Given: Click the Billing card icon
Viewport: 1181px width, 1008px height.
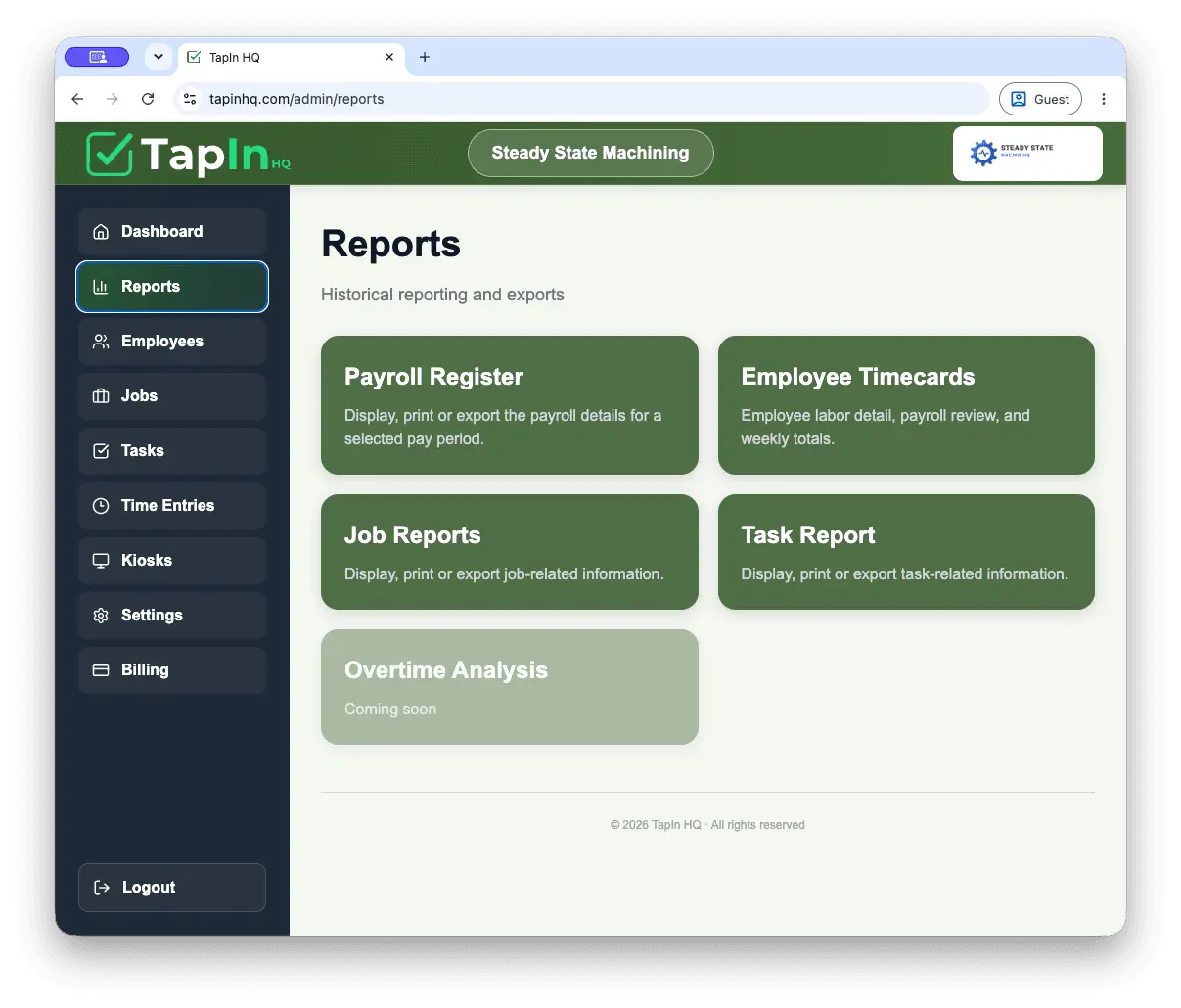Looking at the screenshot, I should pyautogui.click(x=101, y=670).
